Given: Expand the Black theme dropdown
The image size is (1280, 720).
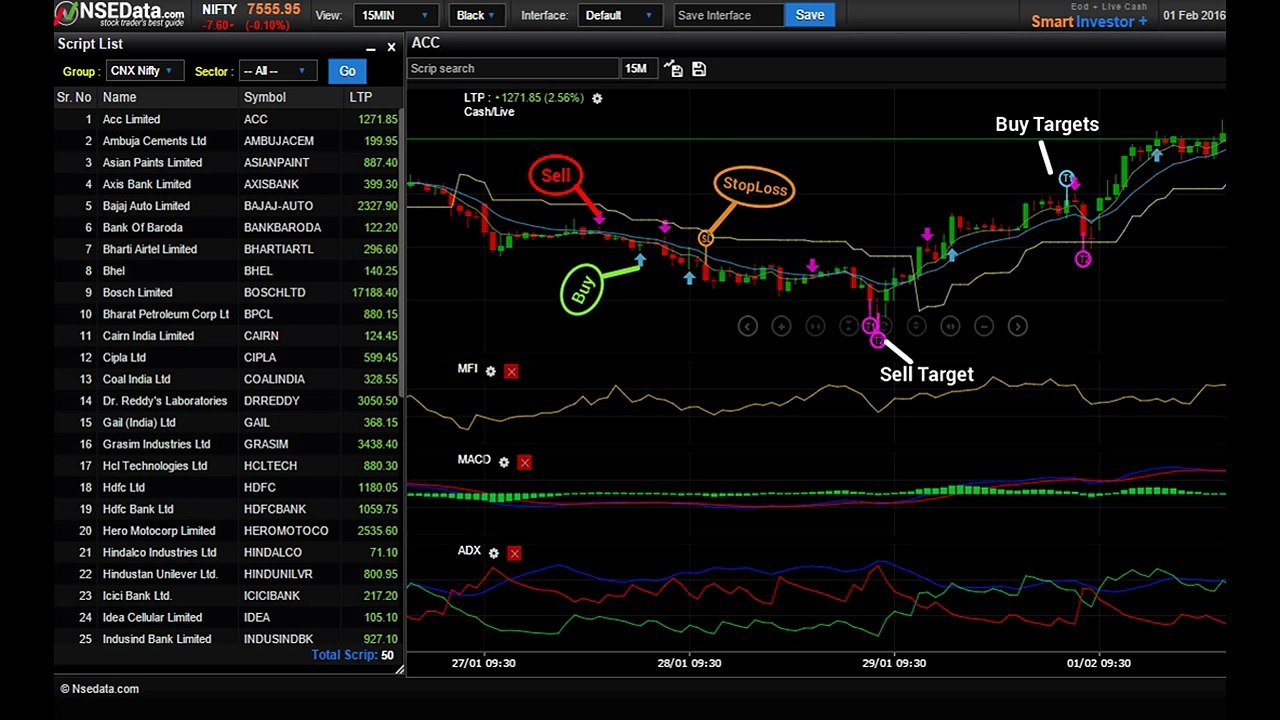Looking at the screenshot, I should 476,15.
